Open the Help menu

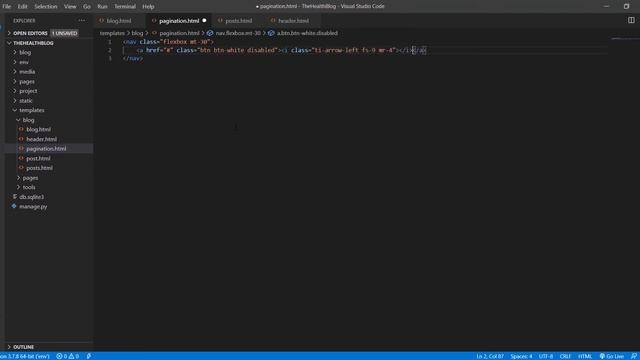[x=148, y=6]
